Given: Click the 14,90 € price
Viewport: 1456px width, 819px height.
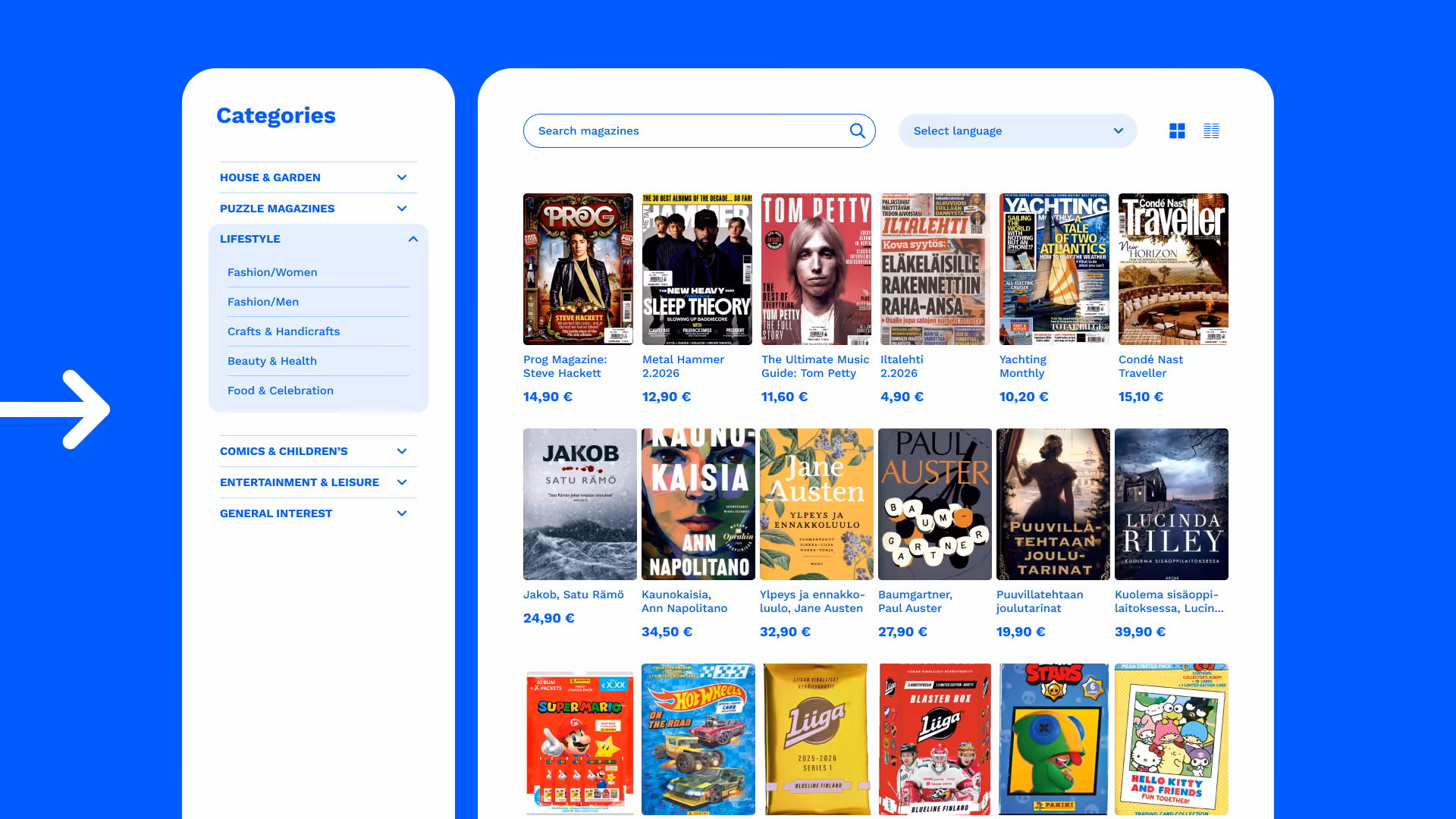Looking at the screenshot, I should tap(548, 397).
